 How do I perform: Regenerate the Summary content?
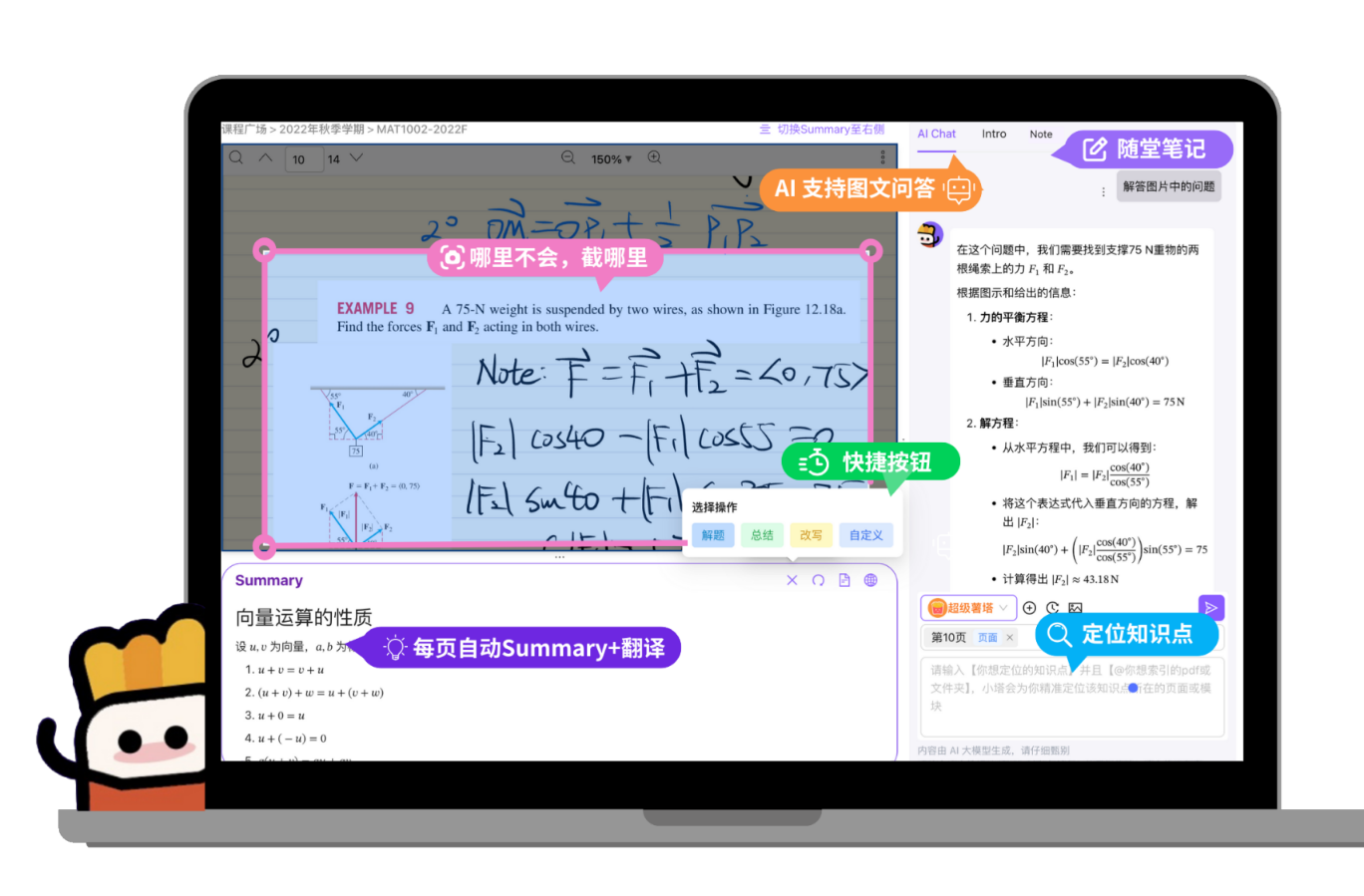818,580
